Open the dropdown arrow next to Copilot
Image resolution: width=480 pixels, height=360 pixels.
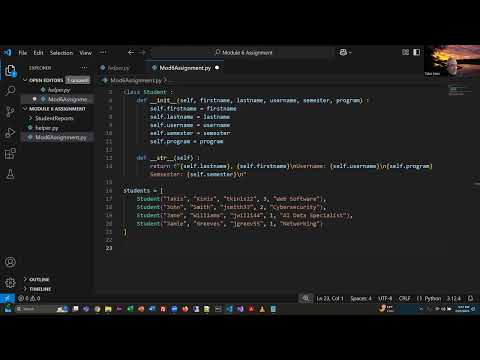point(350,52)
